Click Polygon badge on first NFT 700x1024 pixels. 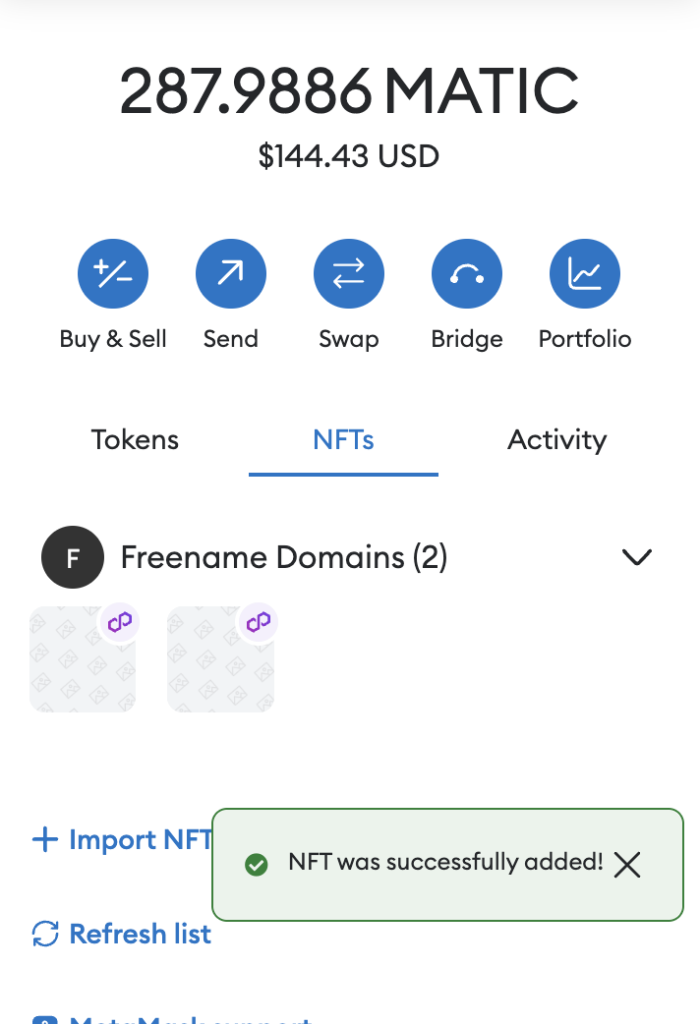(120, 622)
